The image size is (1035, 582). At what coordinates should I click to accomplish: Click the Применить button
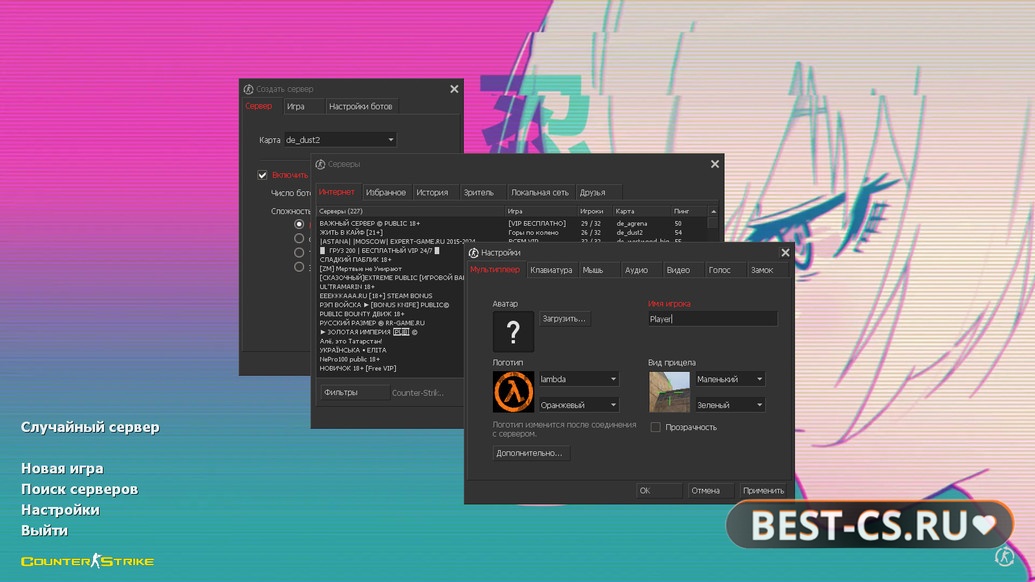click(763, 490)
